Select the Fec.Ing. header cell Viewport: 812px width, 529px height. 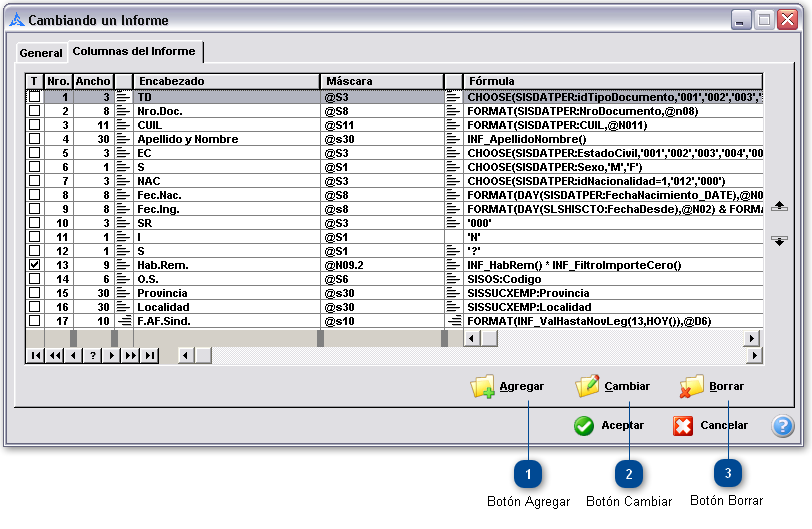(x=227, y=209)
